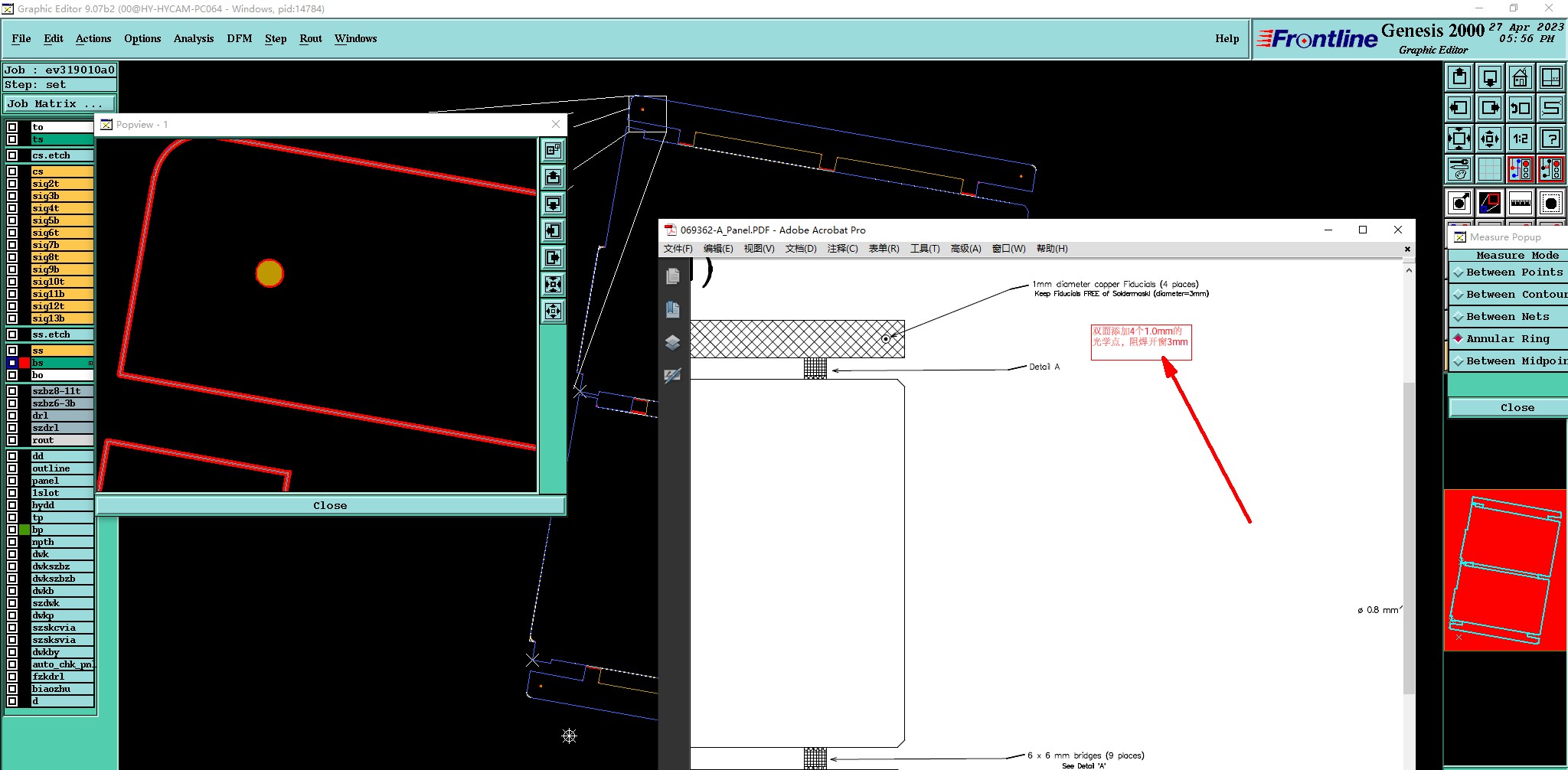Toggle display checkbox for layer sig2t

tap(12, 184)
